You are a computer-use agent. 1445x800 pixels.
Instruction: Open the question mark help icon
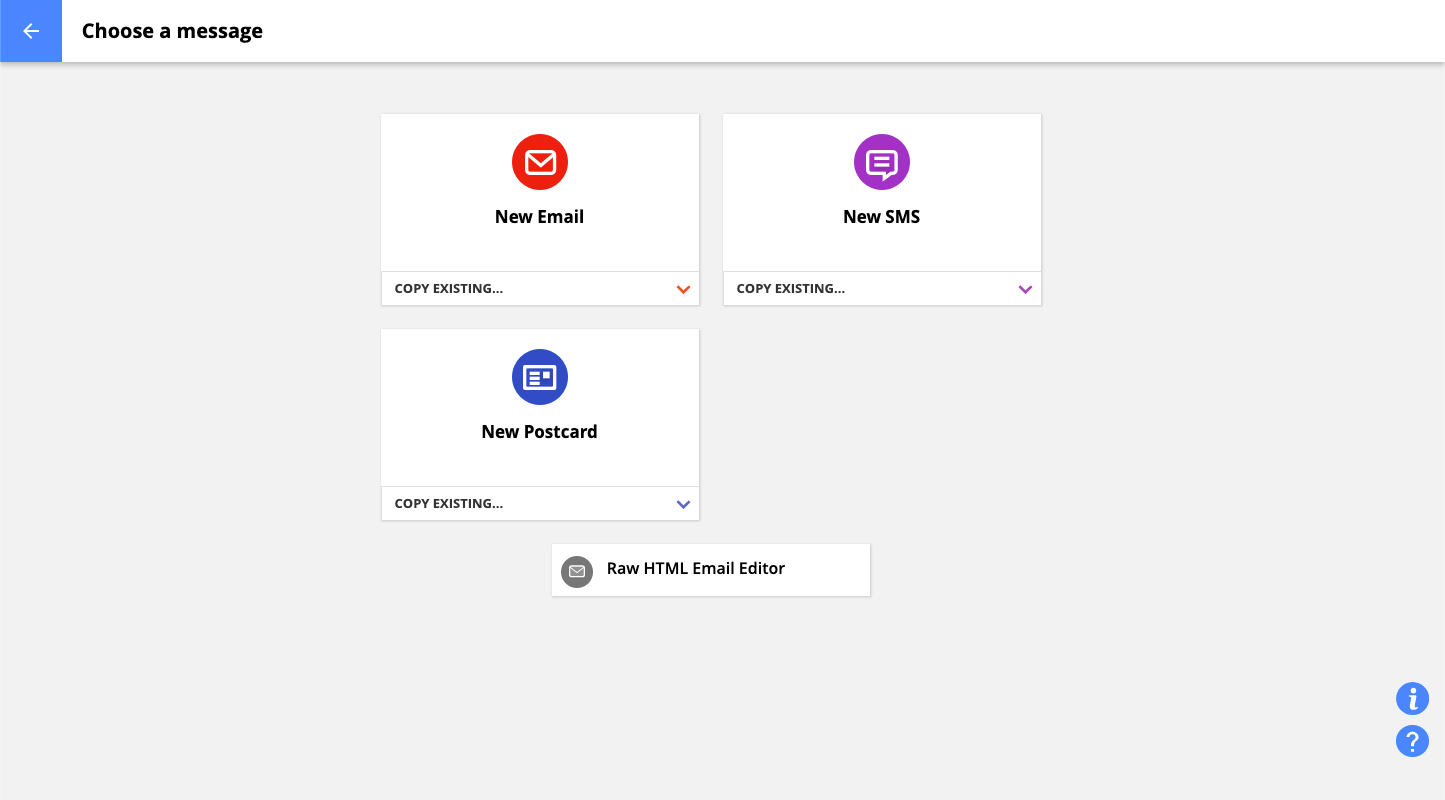[1412, 741]
